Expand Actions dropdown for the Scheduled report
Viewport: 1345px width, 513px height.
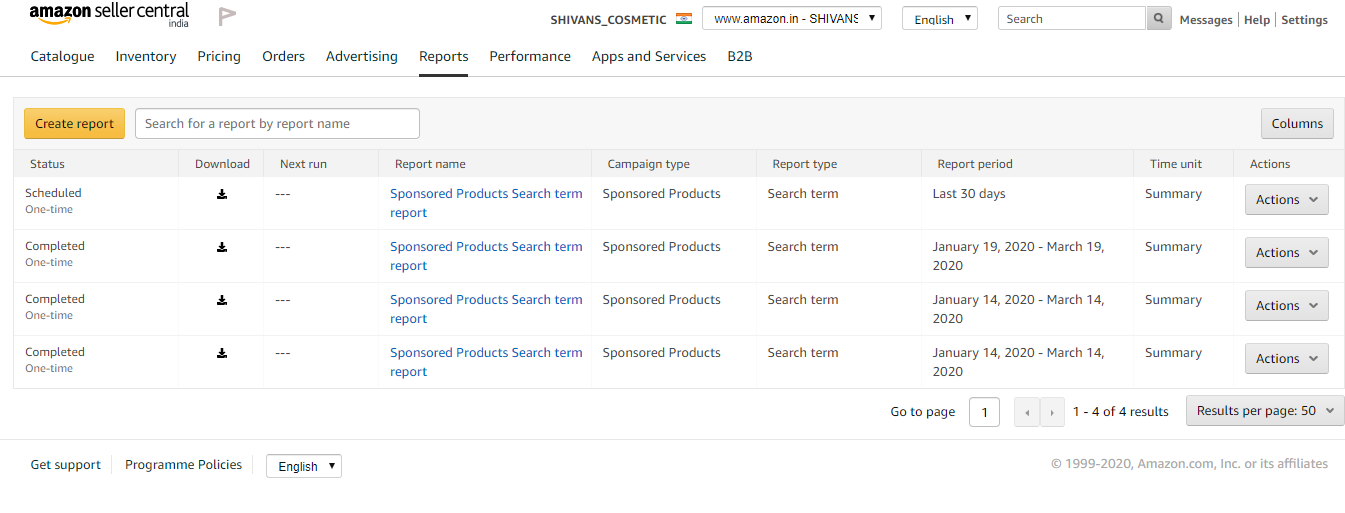point(1286,200)
